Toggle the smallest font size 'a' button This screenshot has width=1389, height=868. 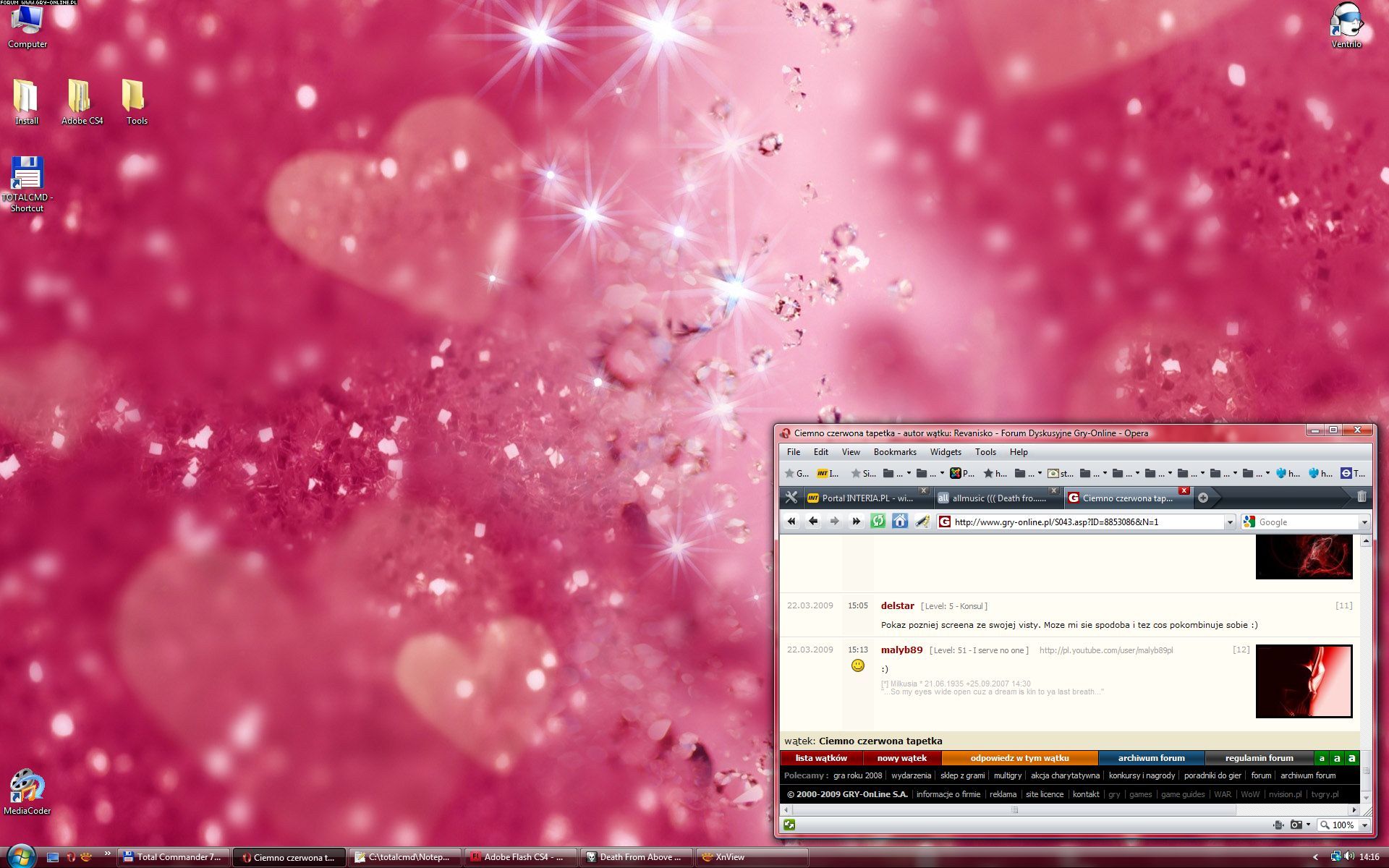coord(1322,758)
